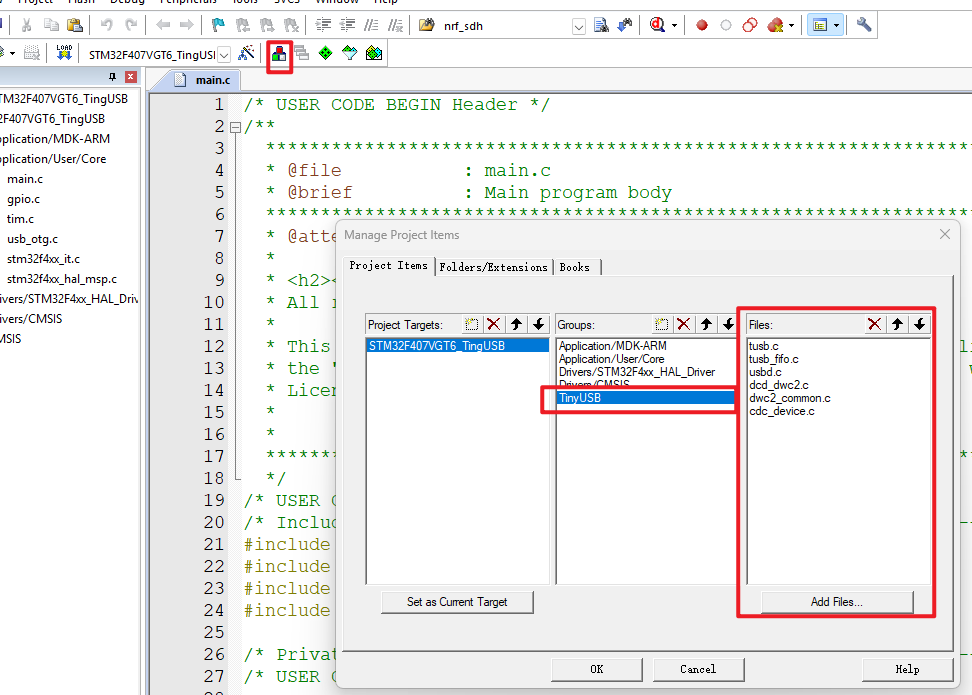Select usb_otg.c in the project tree

32,239
